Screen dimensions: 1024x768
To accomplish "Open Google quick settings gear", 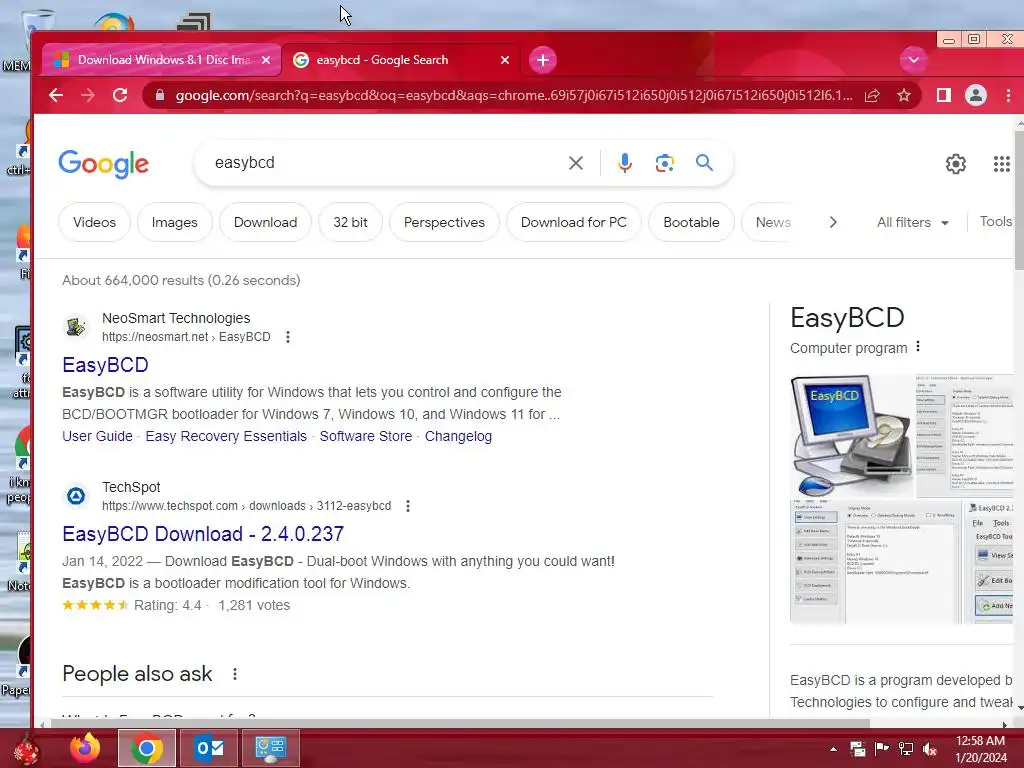I will [955, 164].
